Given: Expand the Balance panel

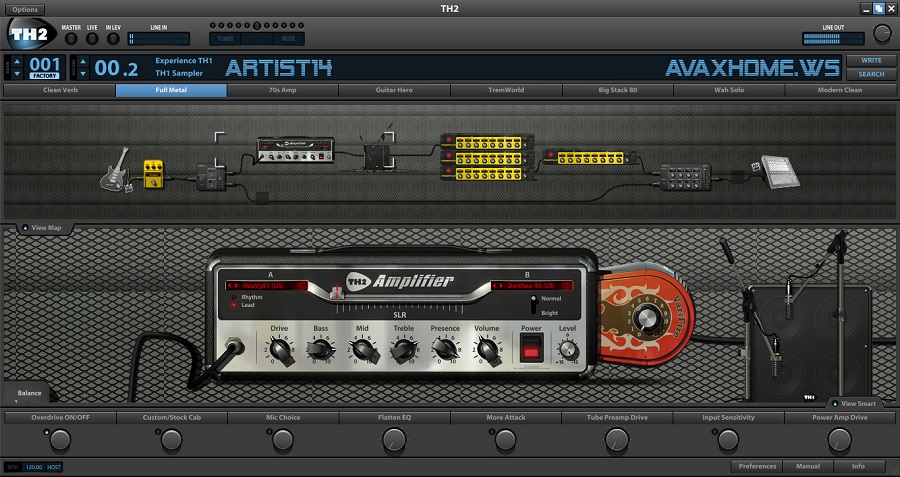Looking at the screenshot, I should coord(29,393).
